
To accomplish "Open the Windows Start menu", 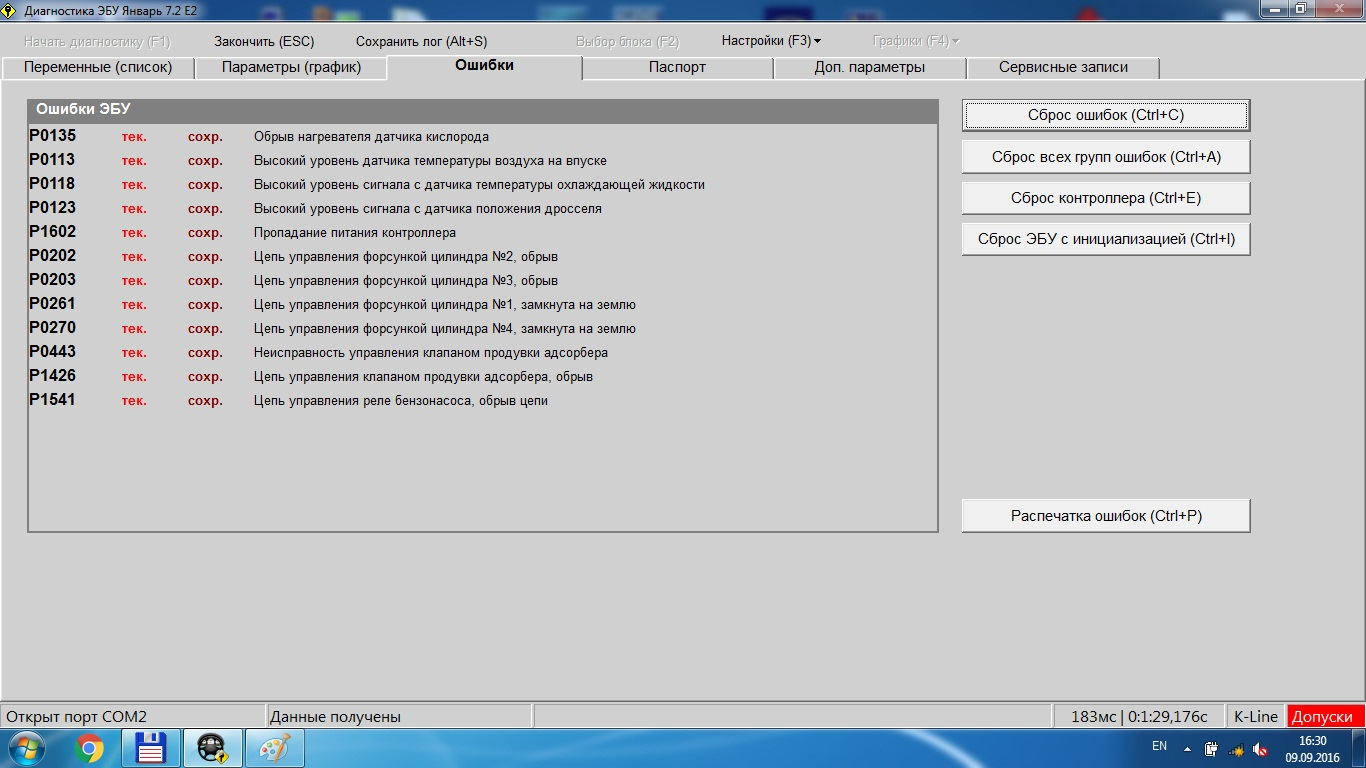I will pyautogui.click(x=26, y=748).
